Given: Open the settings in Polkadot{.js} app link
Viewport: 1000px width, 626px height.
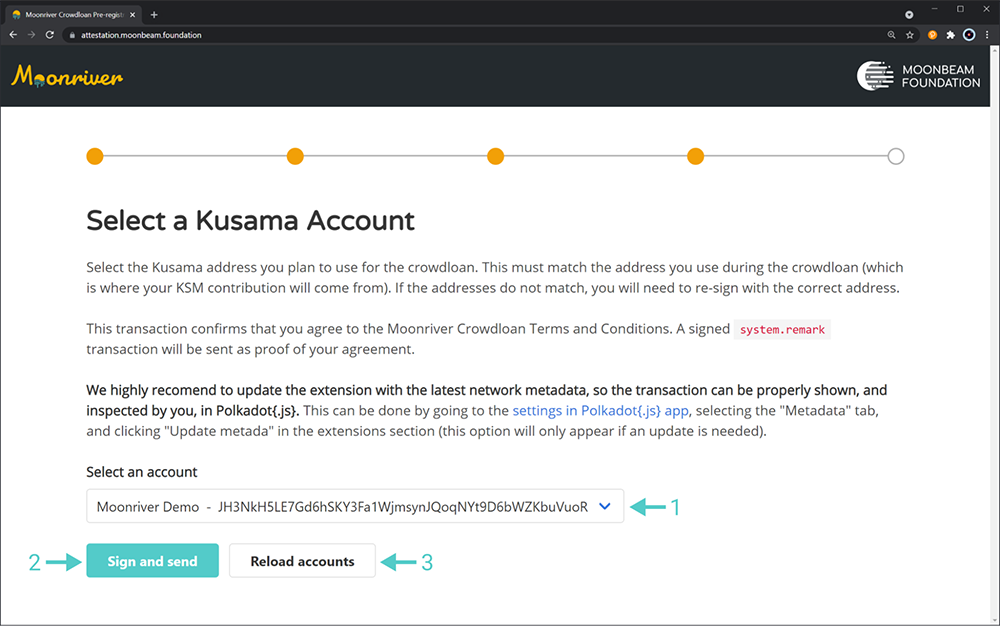Looking at the screenshot, I should 600,411.
